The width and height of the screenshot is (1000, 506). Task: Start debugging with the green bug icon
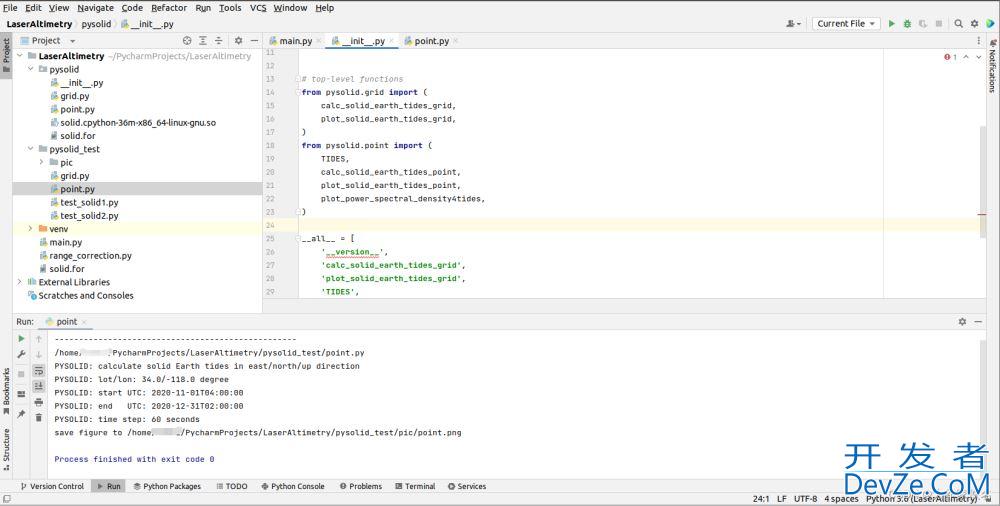tap(907, 24)
